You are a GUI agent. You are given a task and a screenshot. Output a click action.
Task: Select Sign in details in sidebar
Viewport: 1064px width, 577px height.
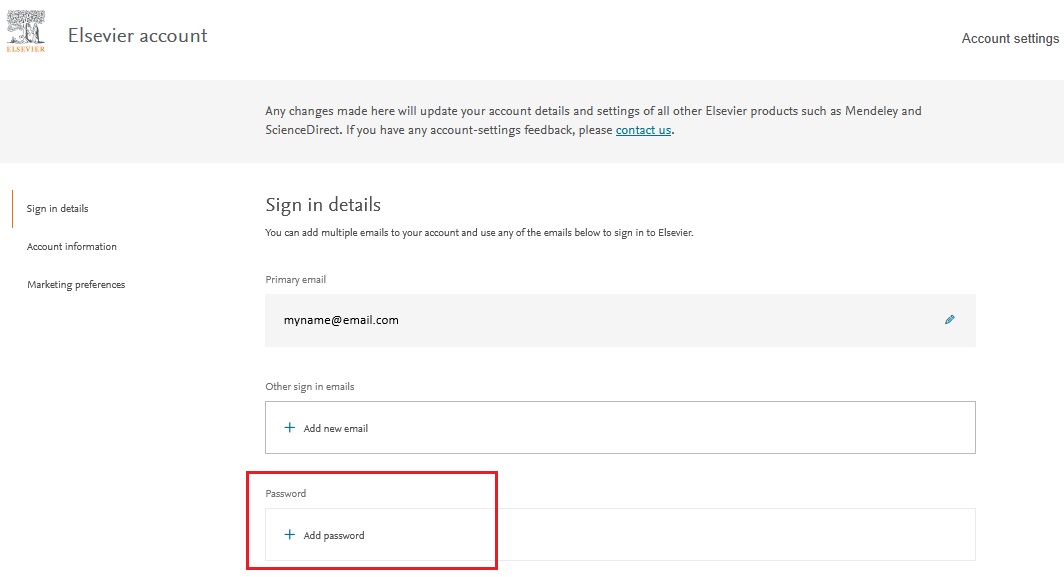pyautogui.click(x=58, y=208)
